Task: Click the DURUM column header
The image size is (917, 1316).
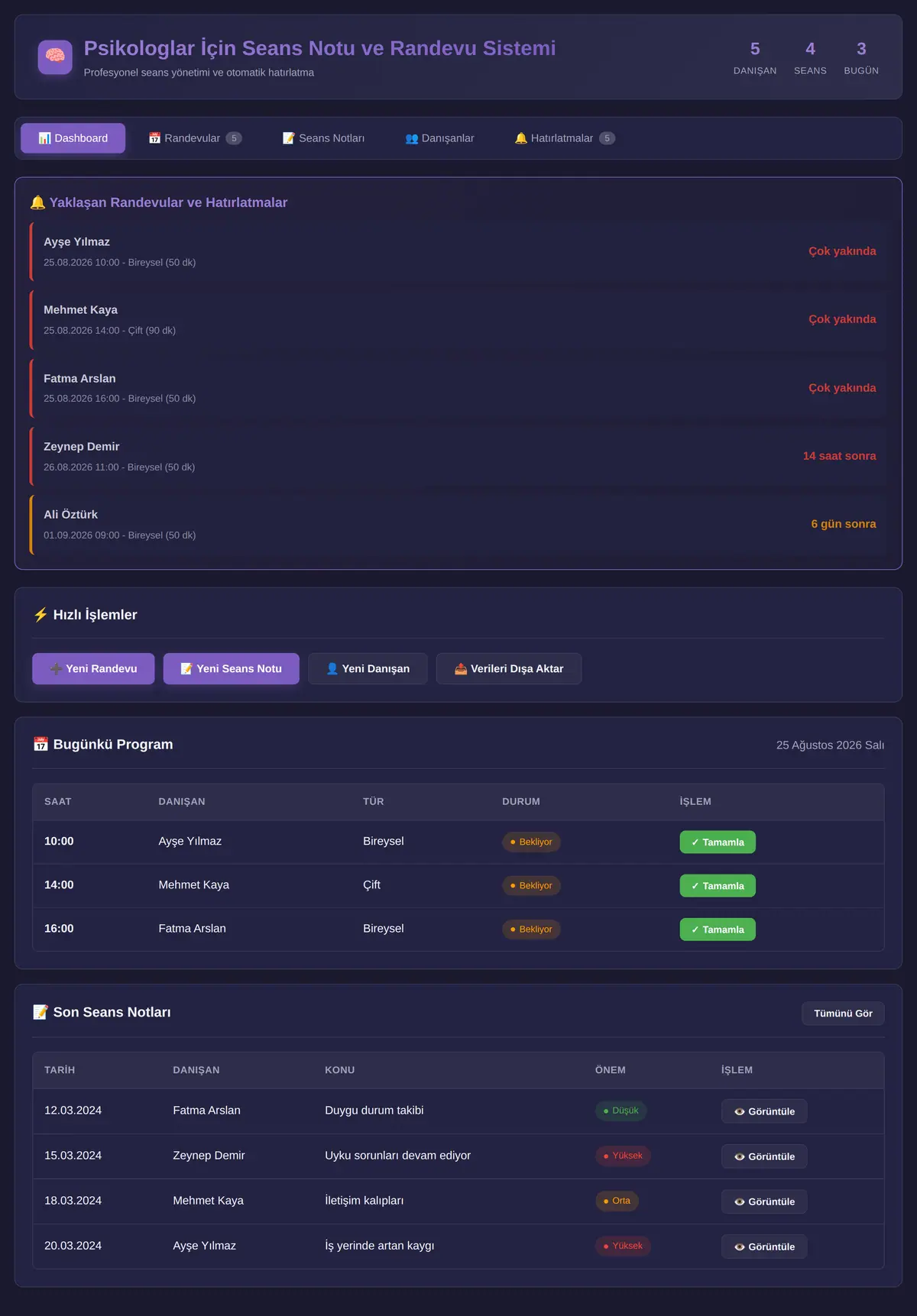Action: (521, 801)
